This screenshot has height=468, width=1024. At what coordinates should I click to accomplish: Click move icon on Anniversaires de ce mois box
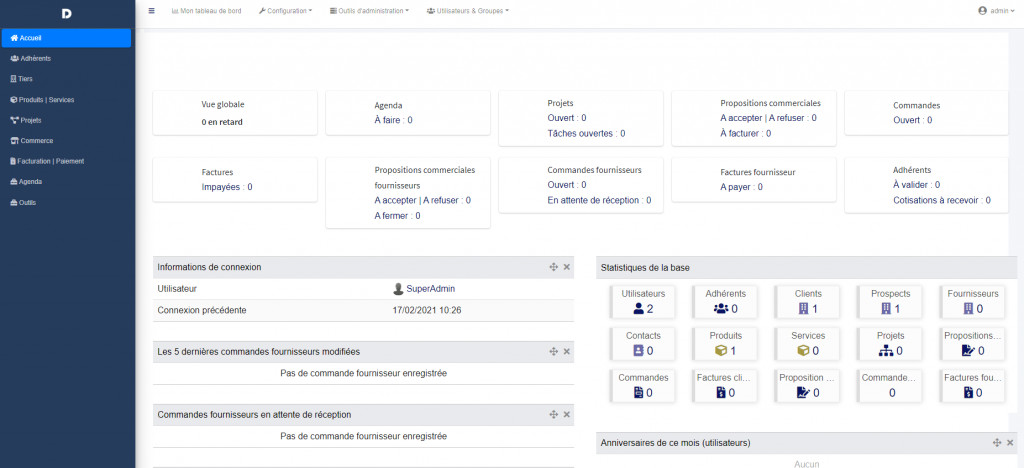click(996, 442)
